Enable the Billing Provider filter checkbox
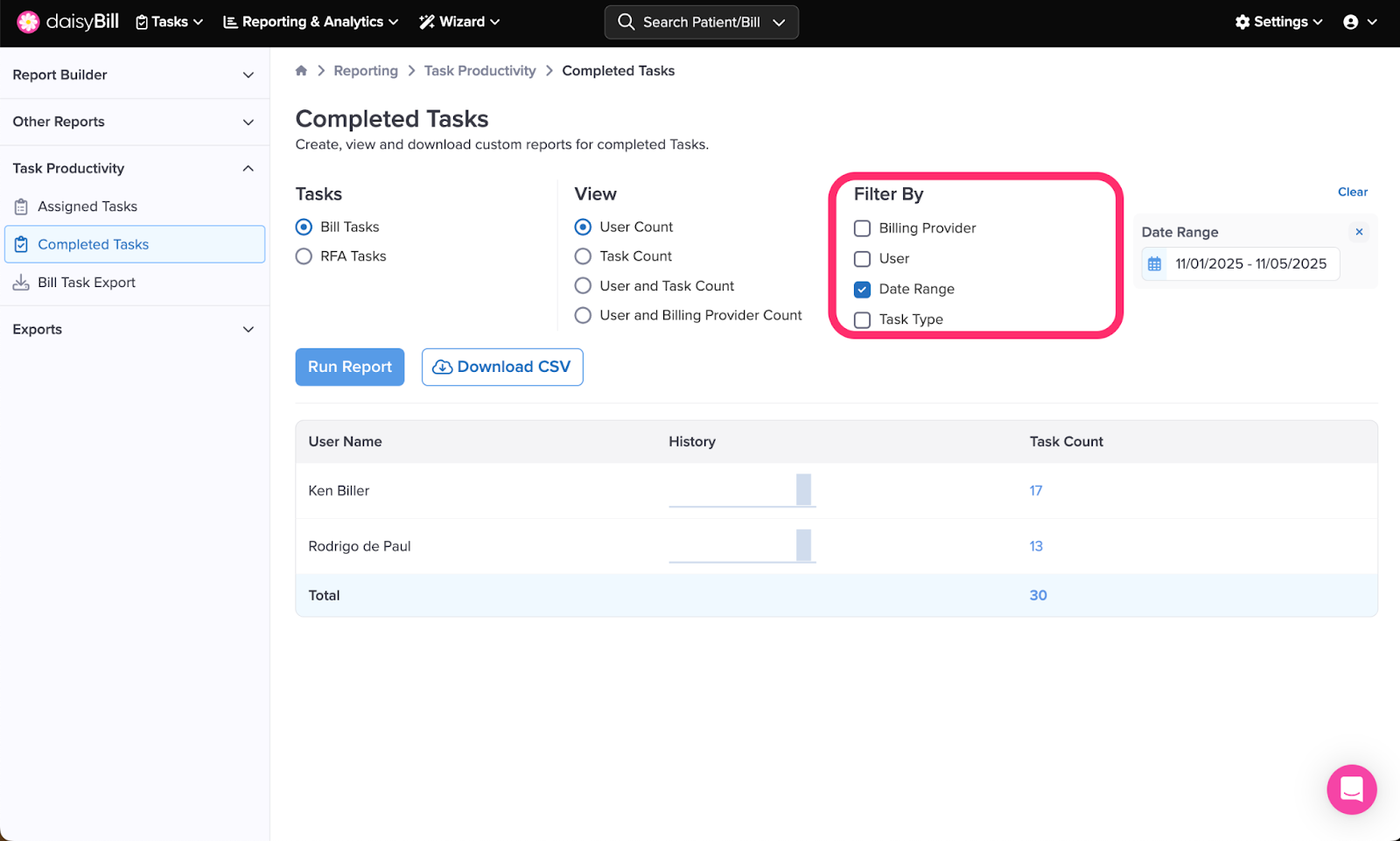This screenshot has height=841, width=1400. tap(862, 228)
